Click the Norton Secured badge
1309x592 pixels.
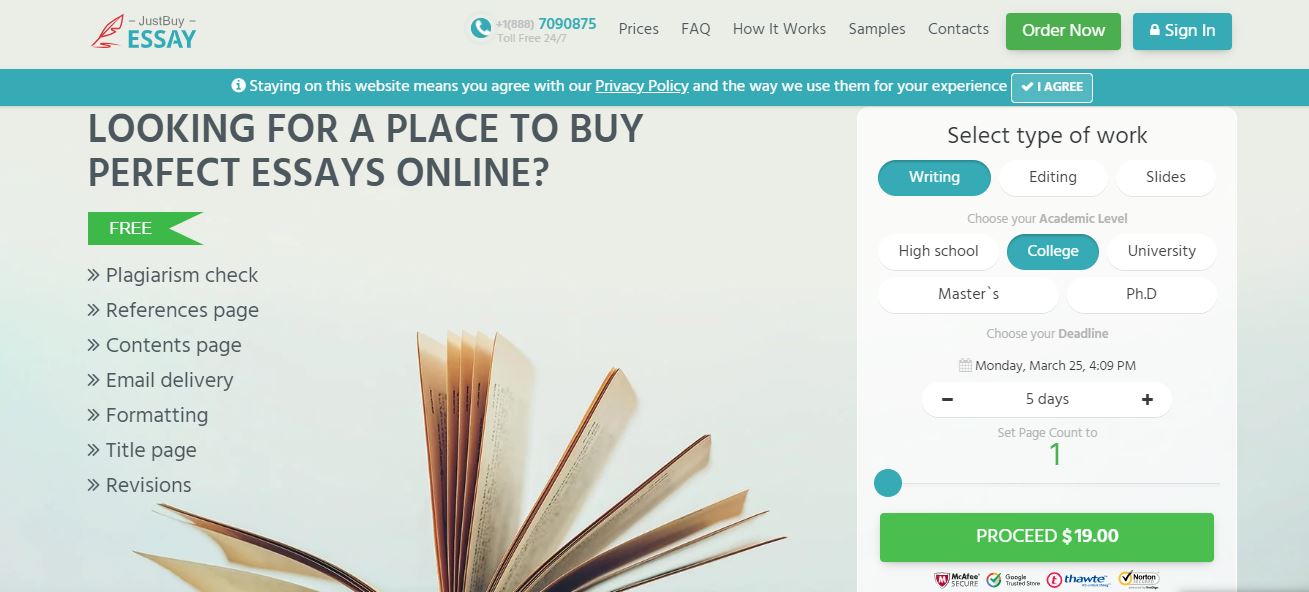click(1138, 579)
